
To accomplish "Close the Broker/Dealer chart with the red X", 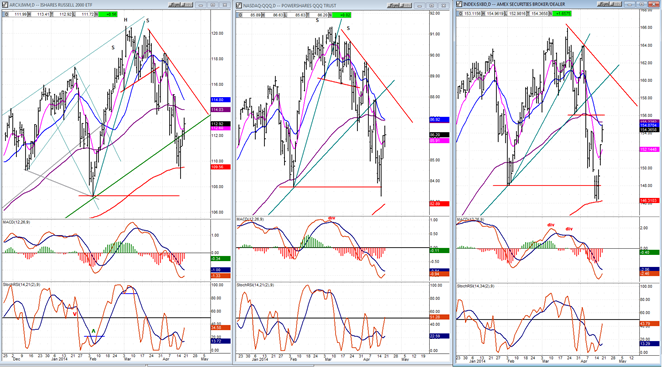I will coord(654,4).
